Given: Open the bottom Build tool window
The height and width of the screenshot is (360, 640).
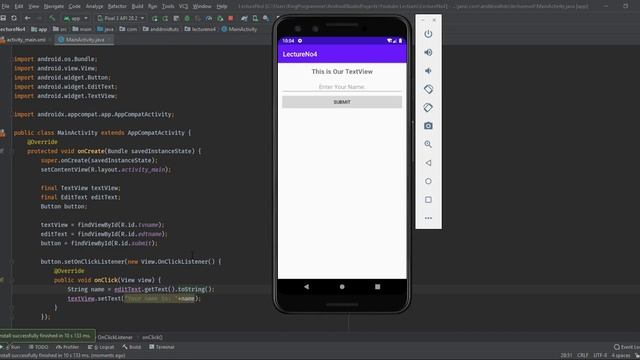Looking at the screenshot, I should pyautogui.click(x=131, y=347).
